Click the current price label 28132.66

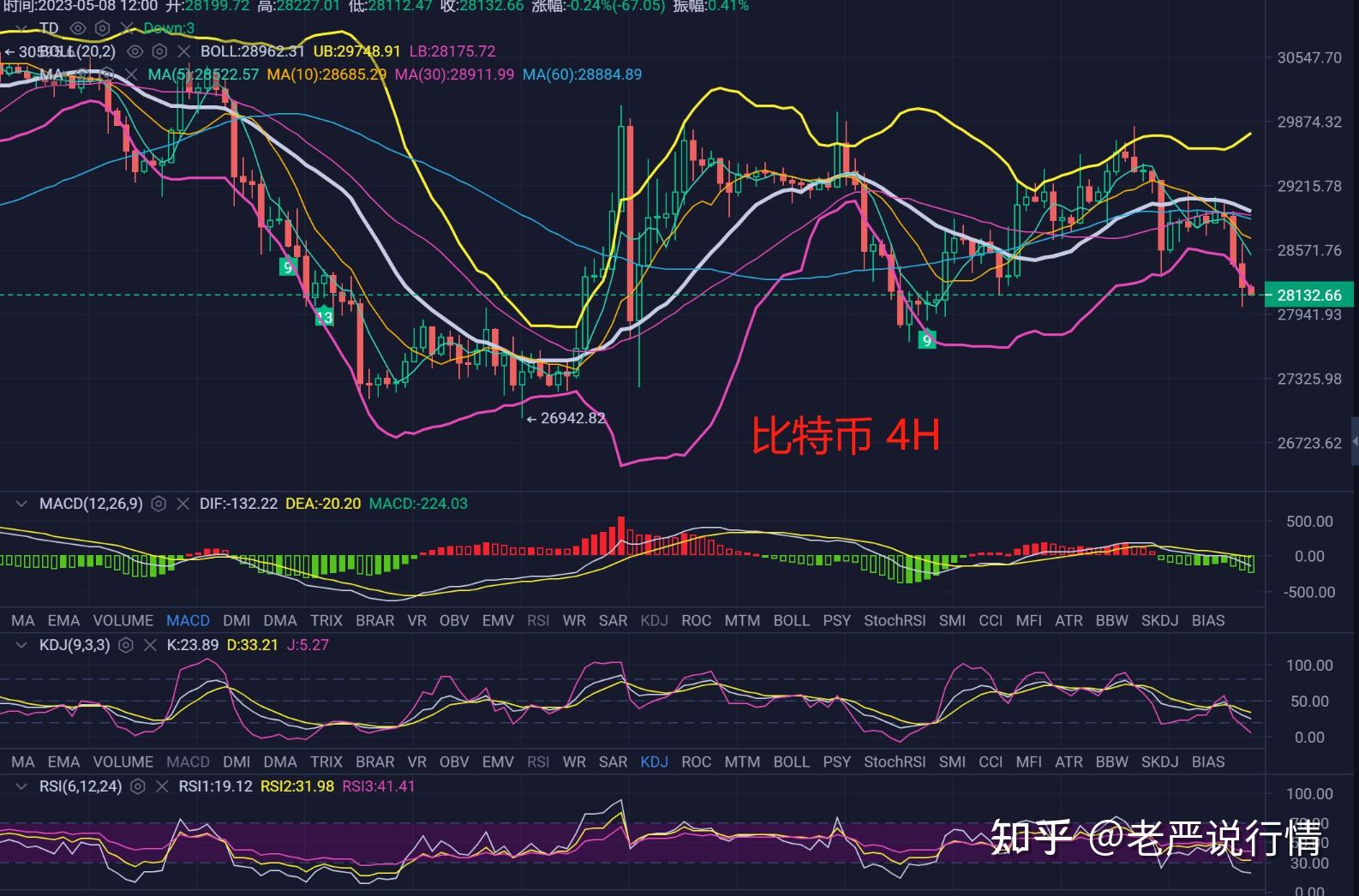click(1310, 295)
